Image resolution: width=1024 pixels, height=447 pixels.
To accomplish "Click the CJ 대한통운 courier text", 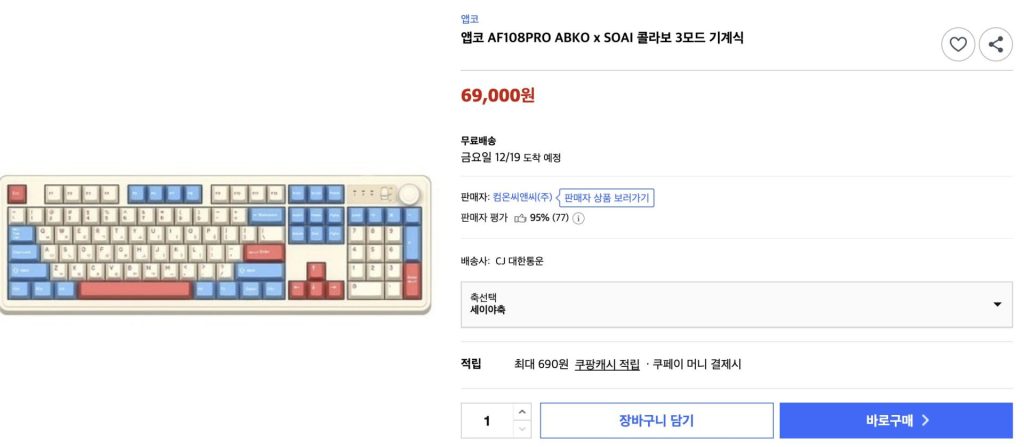I will [x=519, y=261].
